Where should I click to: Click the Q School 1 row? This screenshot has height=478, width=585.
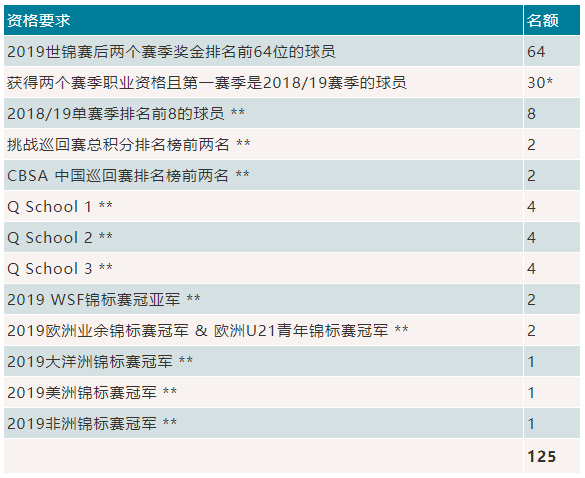click(x=292, y=206)
